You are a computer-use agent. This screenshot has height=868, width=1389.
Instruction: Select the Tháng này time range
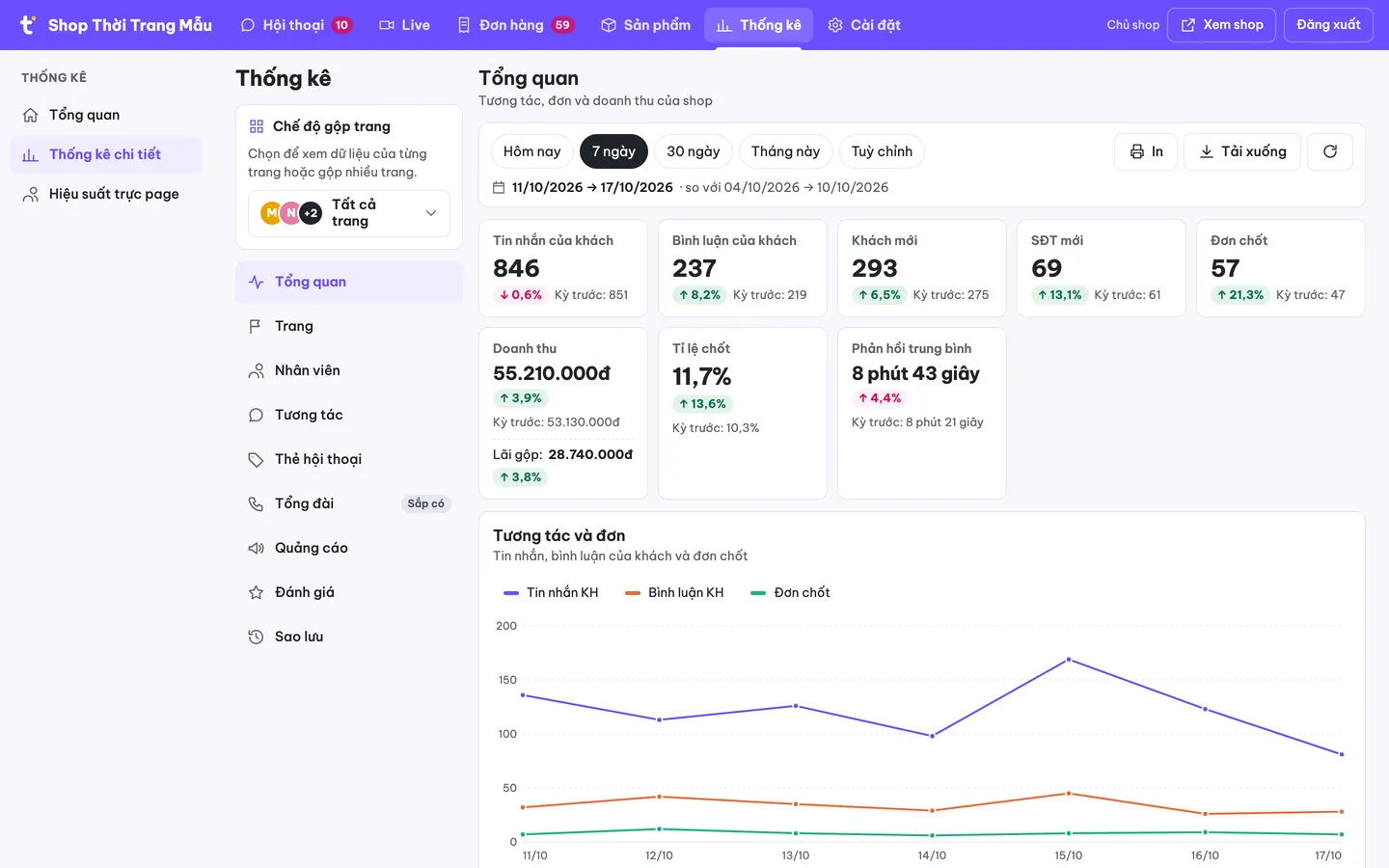tap(786, 151)
